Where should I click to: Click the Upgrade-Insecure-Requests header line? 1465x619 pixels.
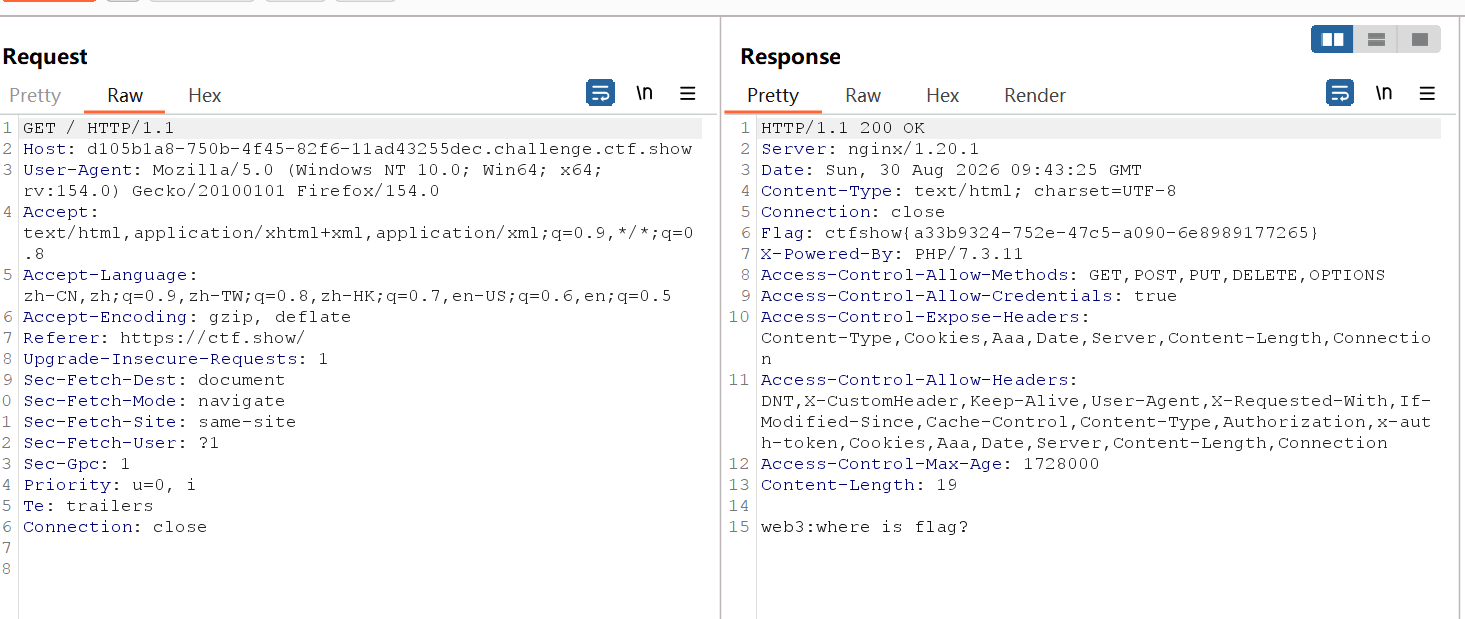tap(175, 359)
